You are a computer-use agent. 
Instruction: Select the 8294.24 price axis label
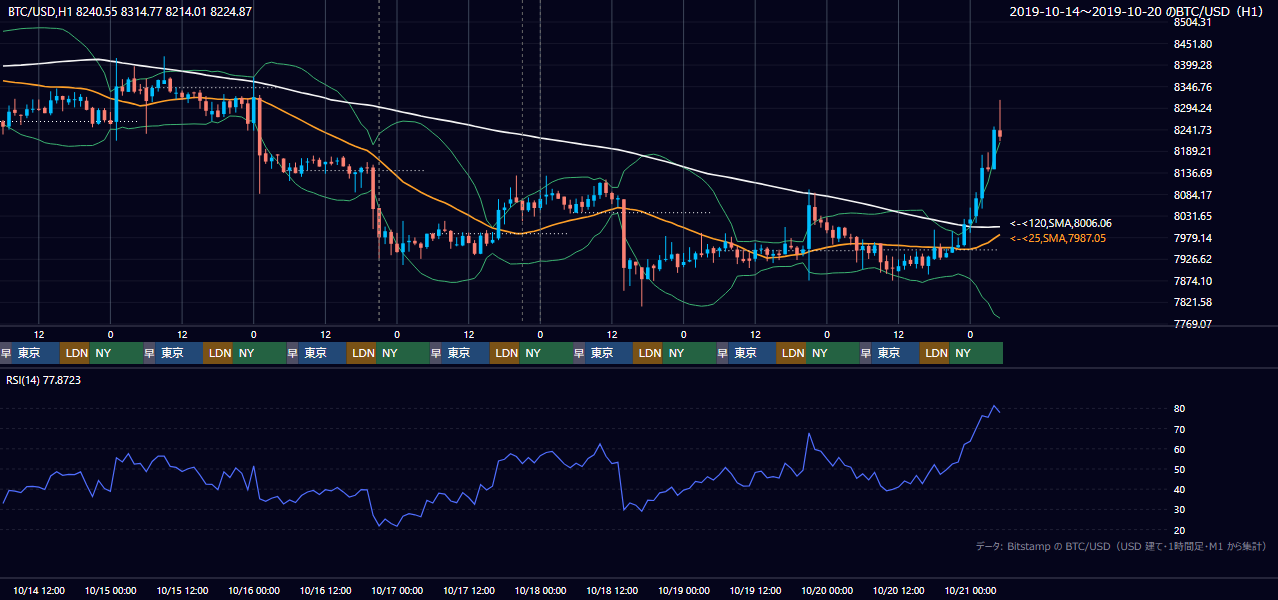point(1193,108)
